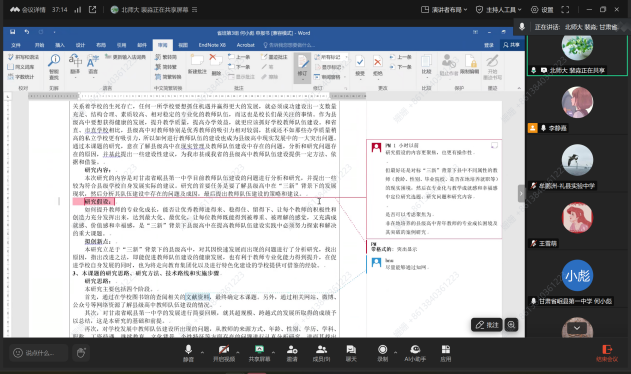Start recording the meeting
The width and height of the screenshot is (631, 374).
tap(382, 353)
